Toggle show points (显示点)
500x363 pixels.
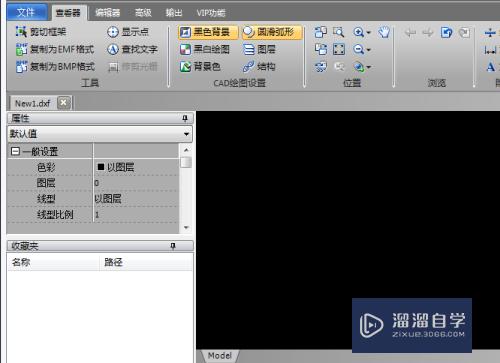point(128,32)
